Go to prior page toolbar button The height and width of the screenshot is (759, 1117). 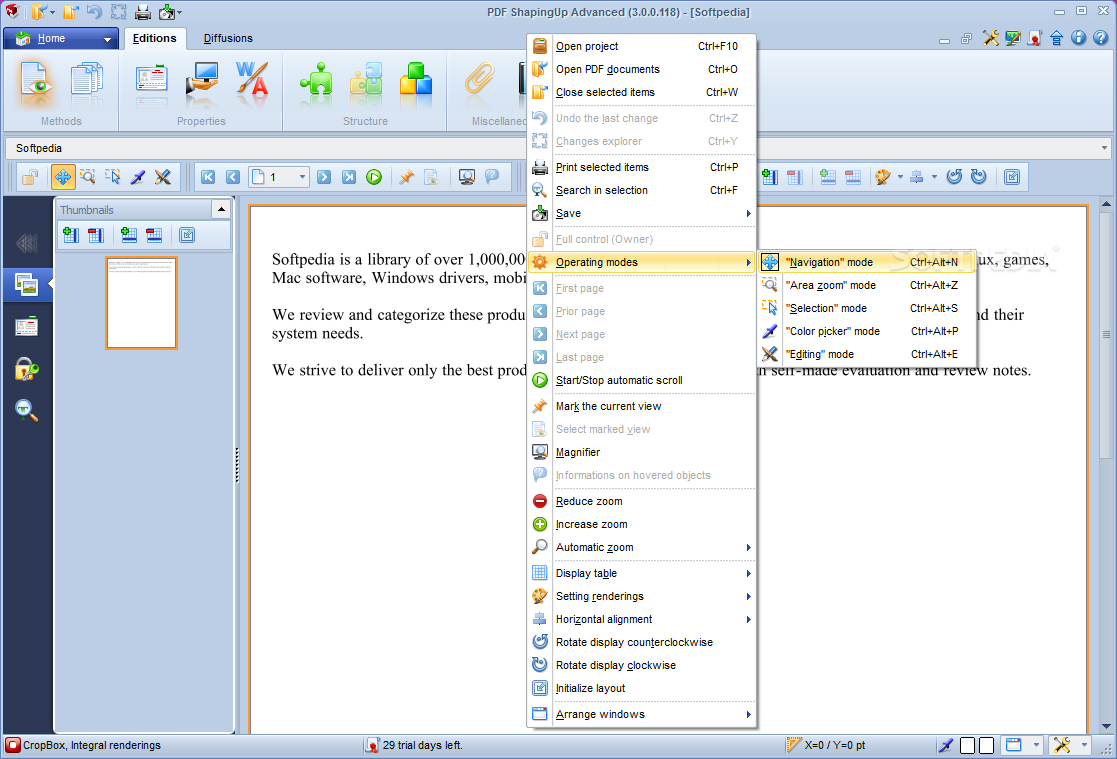[232, 177]
